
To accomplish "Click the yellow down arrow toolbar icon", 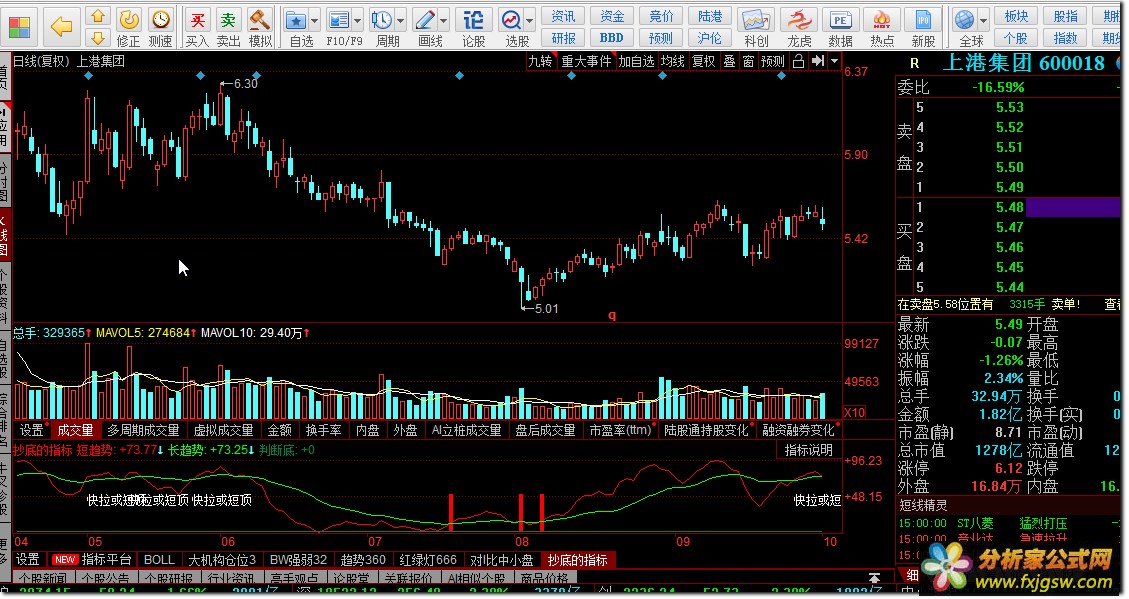I will [x=98, y=37].
